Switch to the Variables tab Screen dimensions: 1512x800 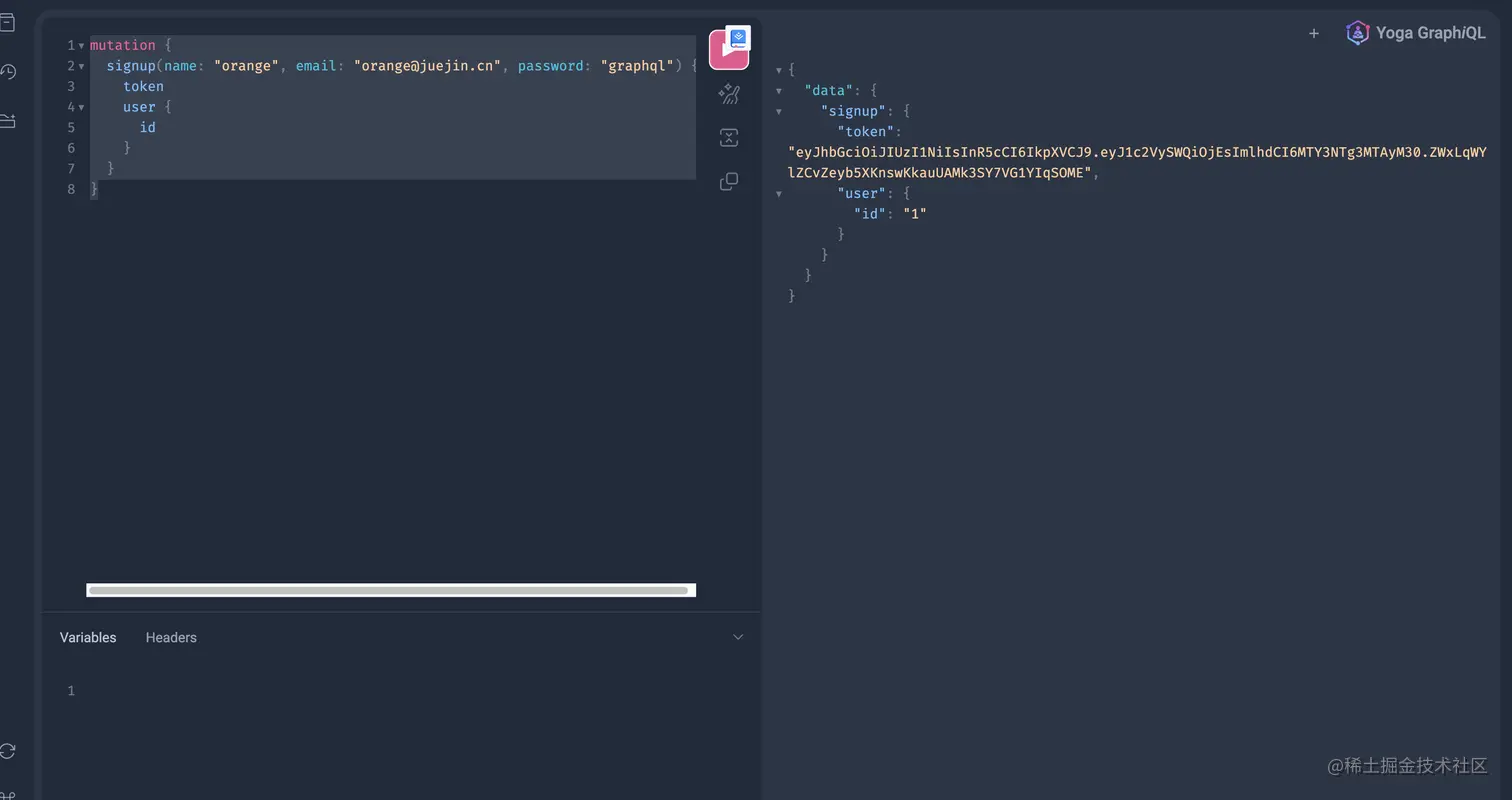[88, 637]
